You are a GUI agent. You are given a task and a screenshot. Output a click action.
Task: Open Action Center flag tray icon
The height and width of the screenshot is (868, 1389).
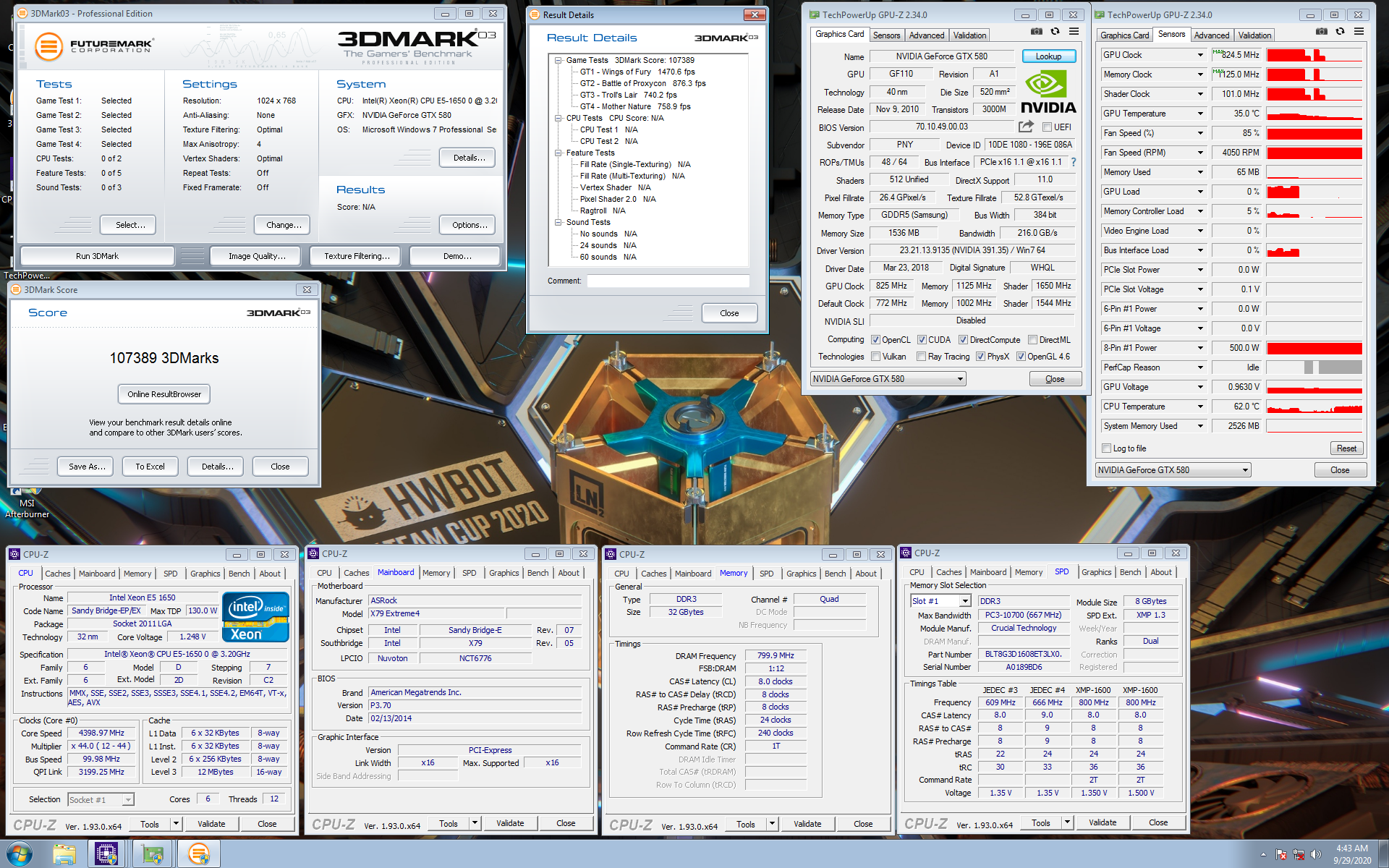(x=1280, y=854)
